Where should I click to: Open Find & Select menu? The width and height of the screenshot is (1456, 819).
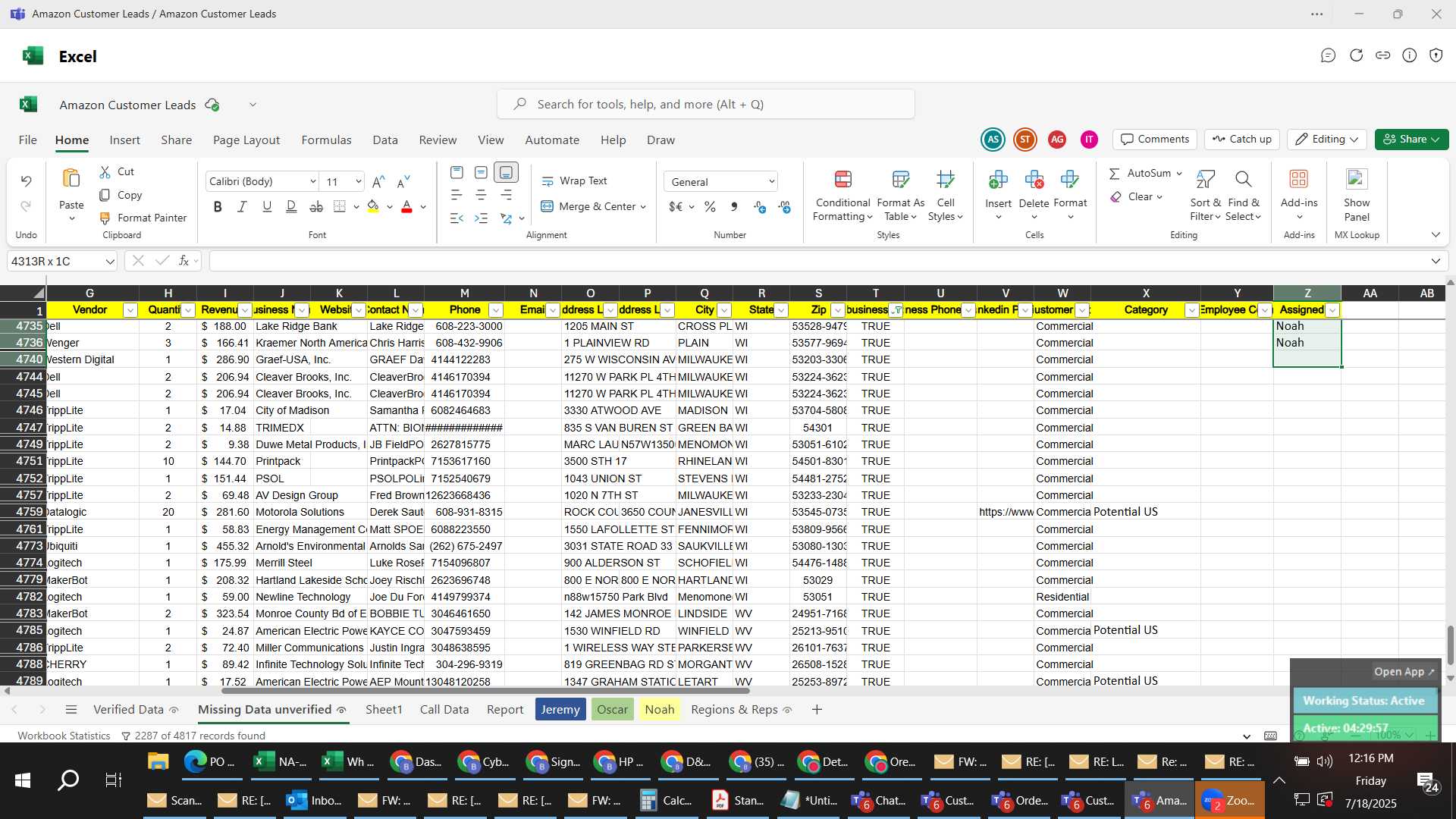[1243, 196]
